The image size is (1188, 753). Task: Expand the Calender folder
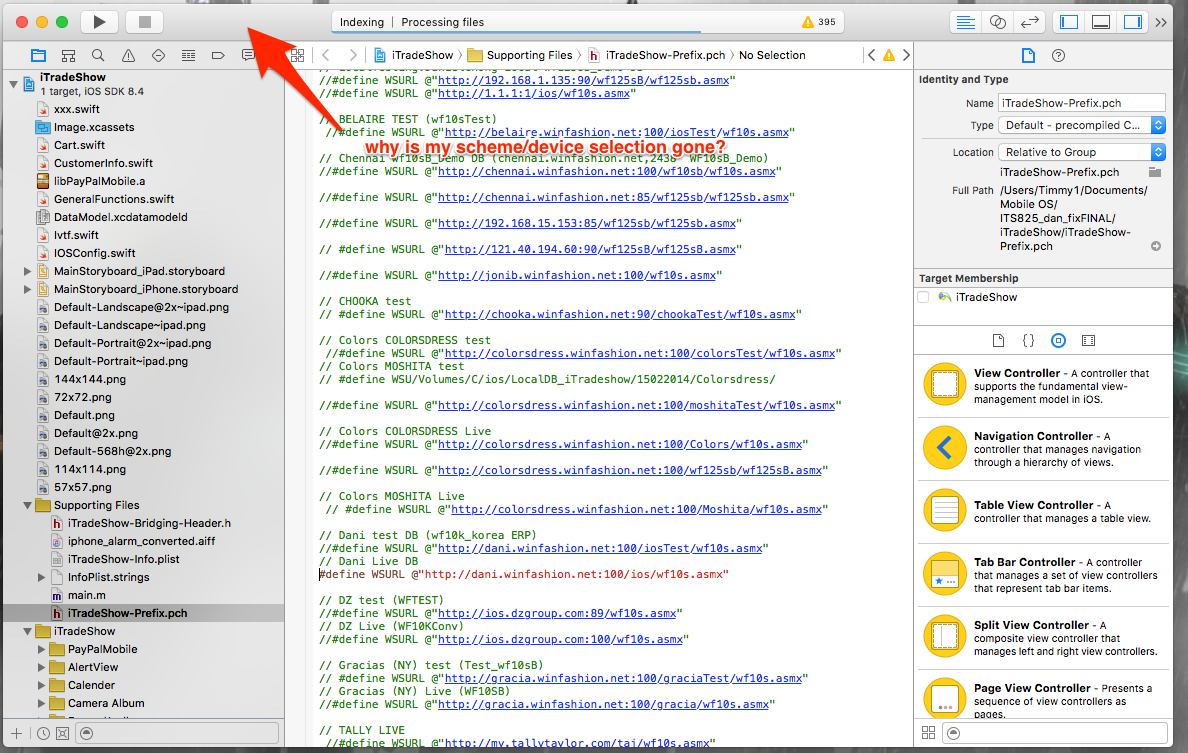(x=42, y=686)
